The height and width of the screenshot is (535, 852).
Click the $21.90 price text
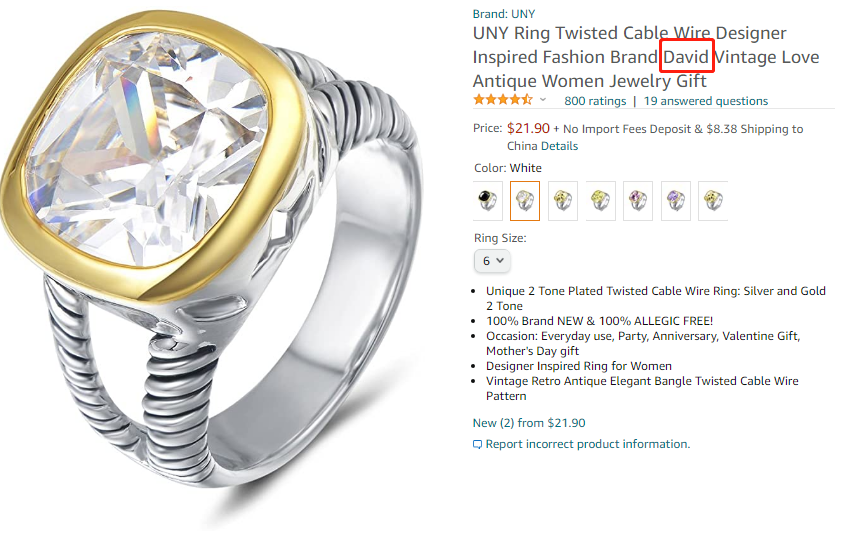click(528, 128)
